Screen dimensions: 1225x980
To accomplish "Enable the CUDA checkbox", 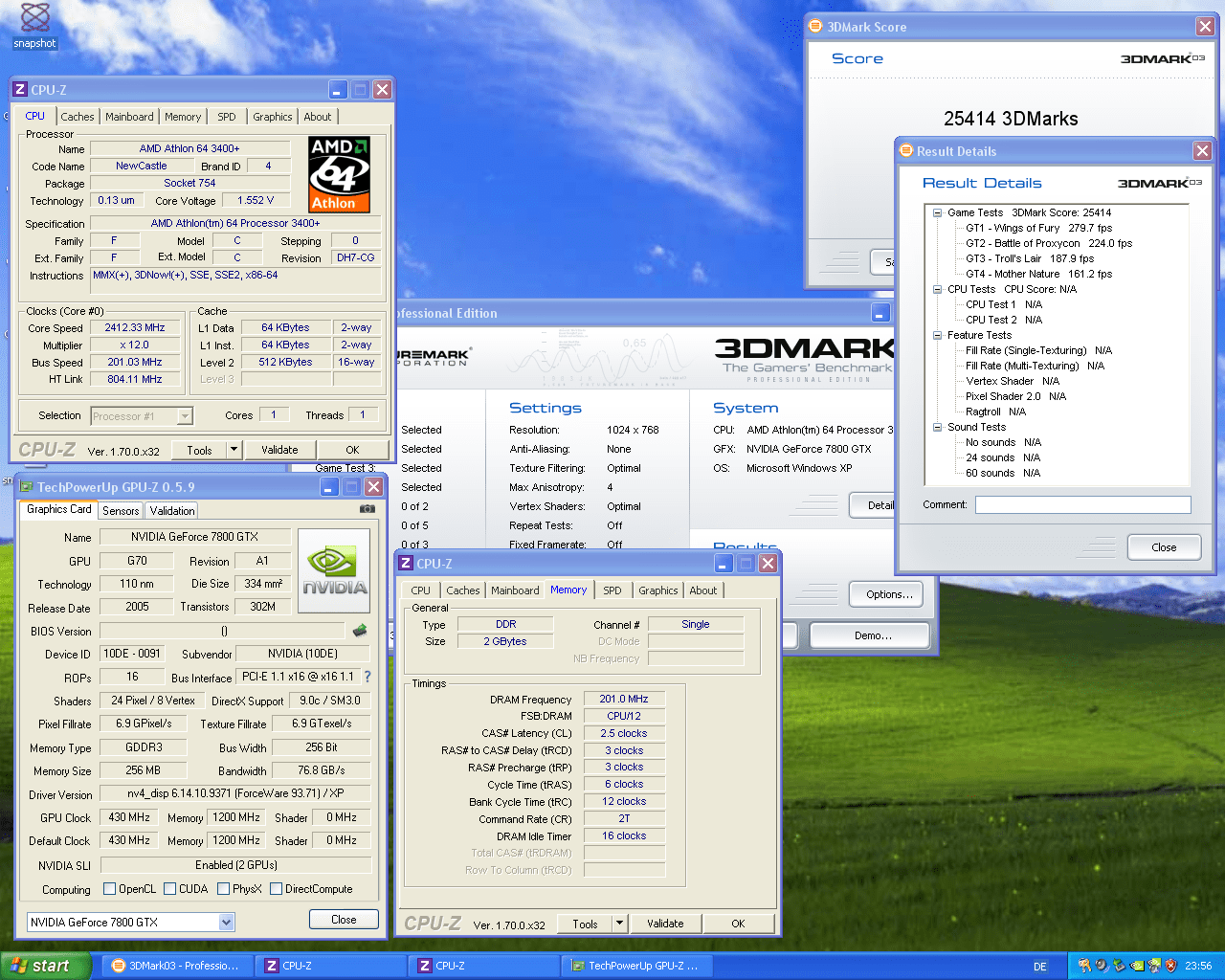I will (x=169, y=889).
